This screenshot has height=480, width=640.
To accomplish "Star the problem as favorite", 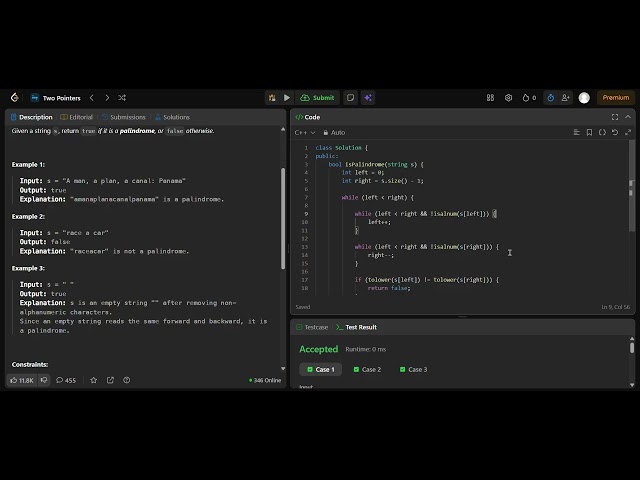I will pos(93,380).
